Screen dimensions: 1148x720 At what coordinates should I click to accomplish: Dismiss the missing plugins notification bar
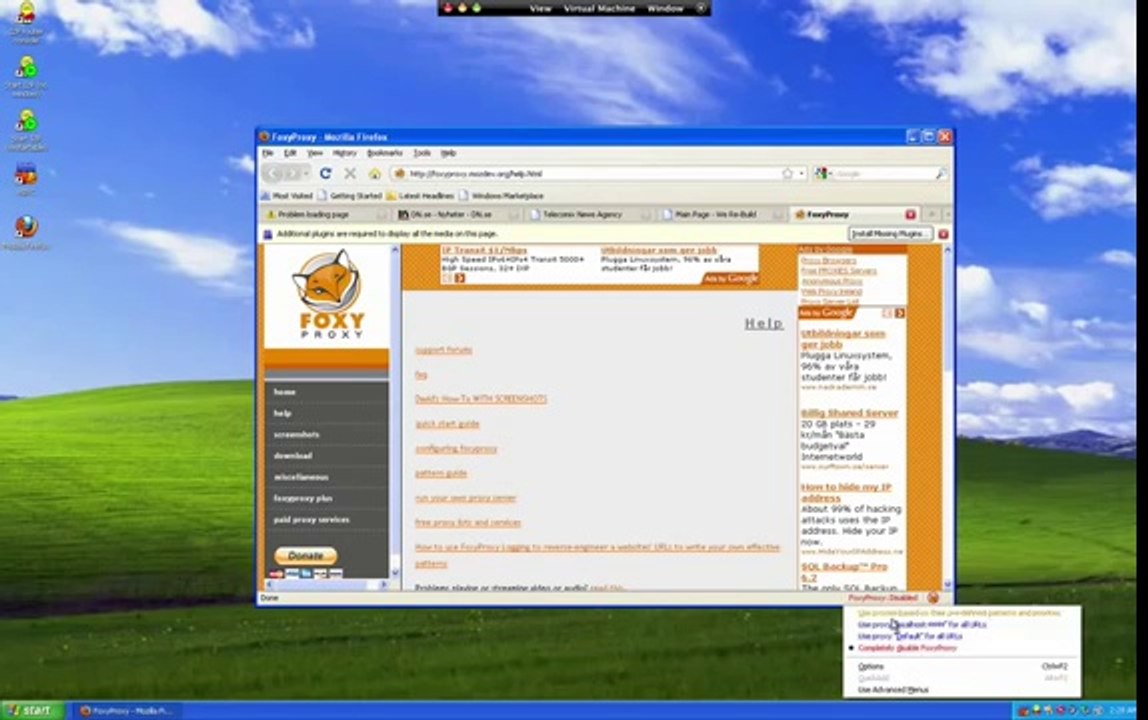943,234
